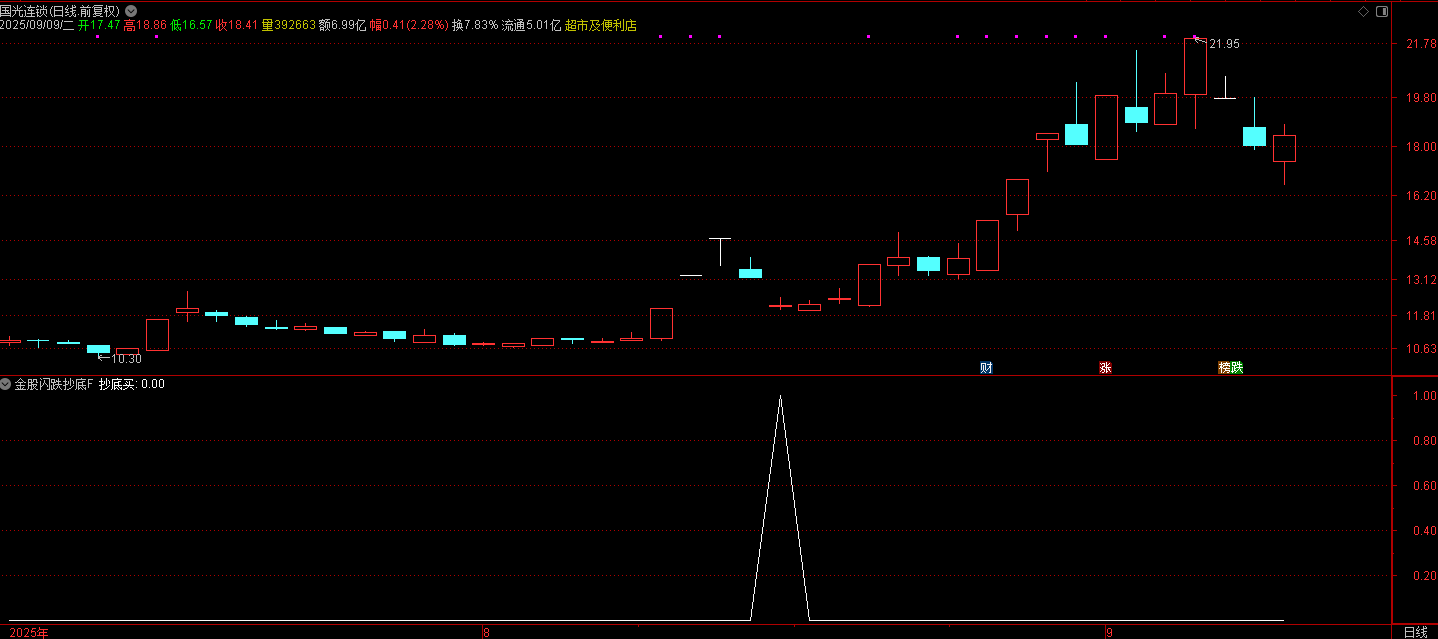Image resolution: width=1438 pixels, height=639 pixels.
Task: Click the 21.95 high price label
Action: [1224, 44]
